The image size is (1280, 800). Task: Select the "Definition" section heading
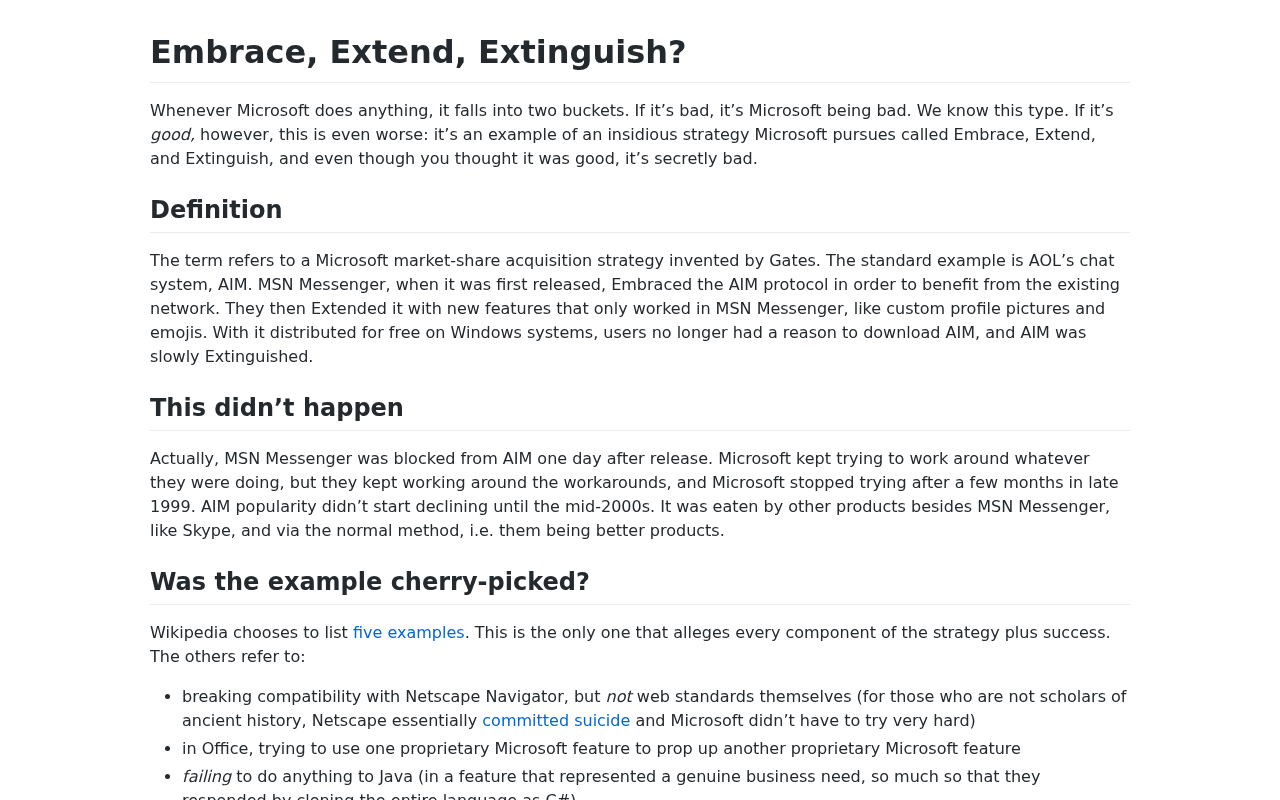pyautogui.click(x=216, y=210)
